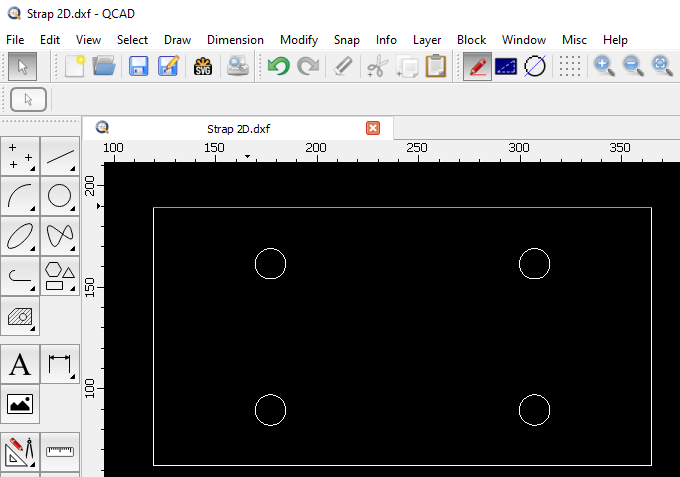
Task: Pick the Hatch fill tool
Action: pos(20,316)
